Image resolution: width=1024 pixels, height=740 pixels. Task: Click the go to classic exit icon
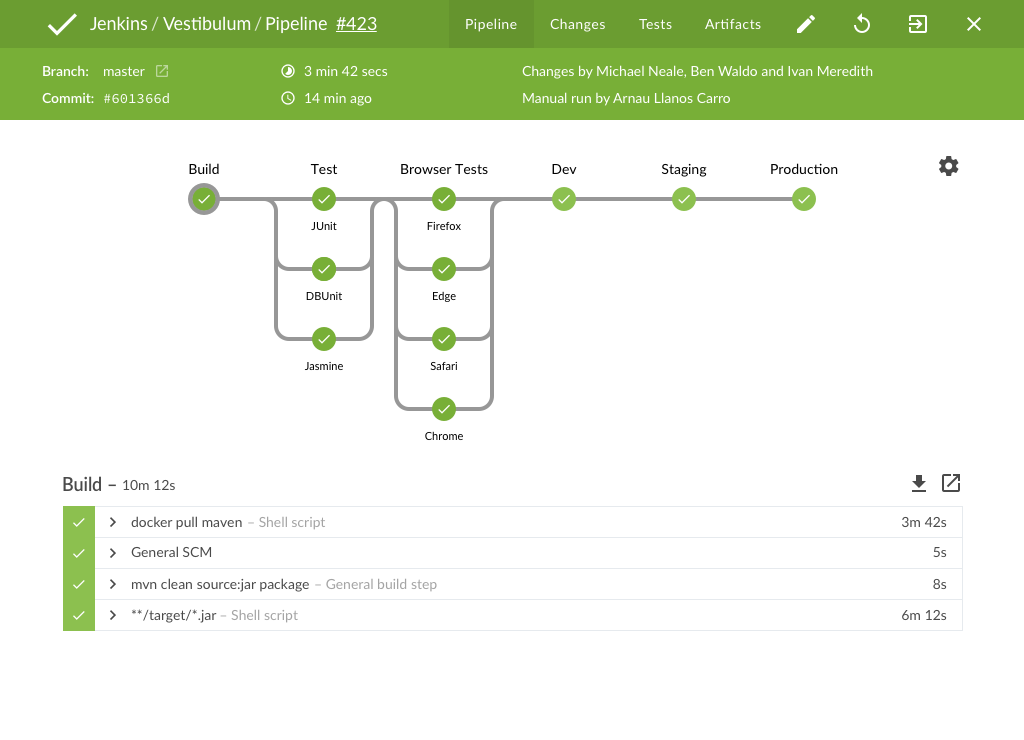click(x=918, y=24)
